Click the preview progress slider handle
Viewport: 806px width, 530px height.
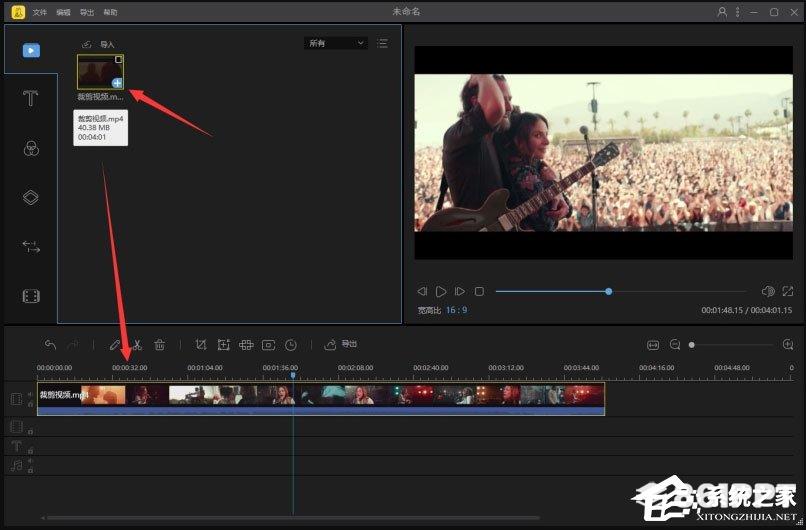click(x=609, y=291)
